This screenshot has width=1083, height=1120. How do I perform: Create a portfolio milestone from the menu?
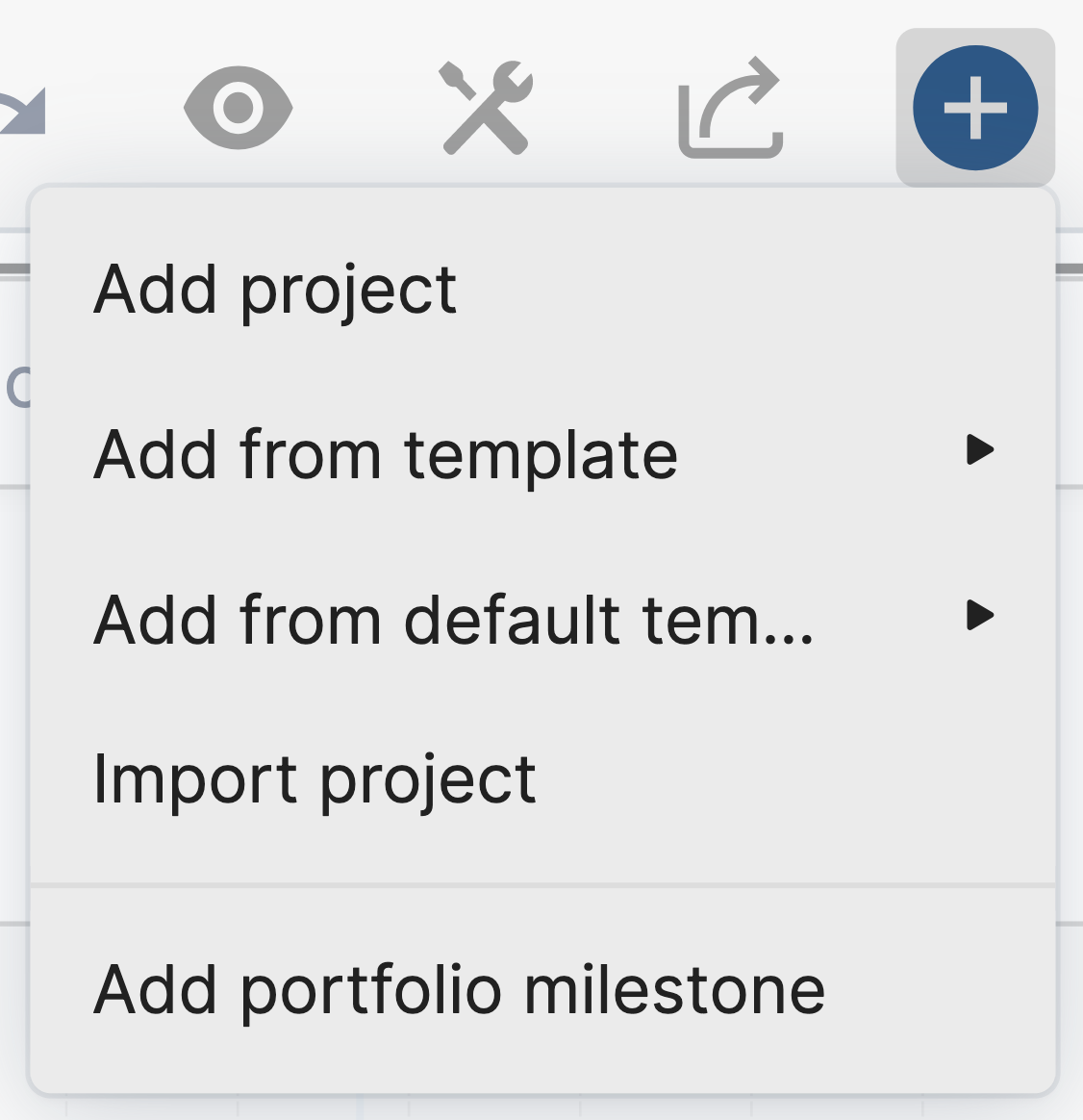(459, 990)
